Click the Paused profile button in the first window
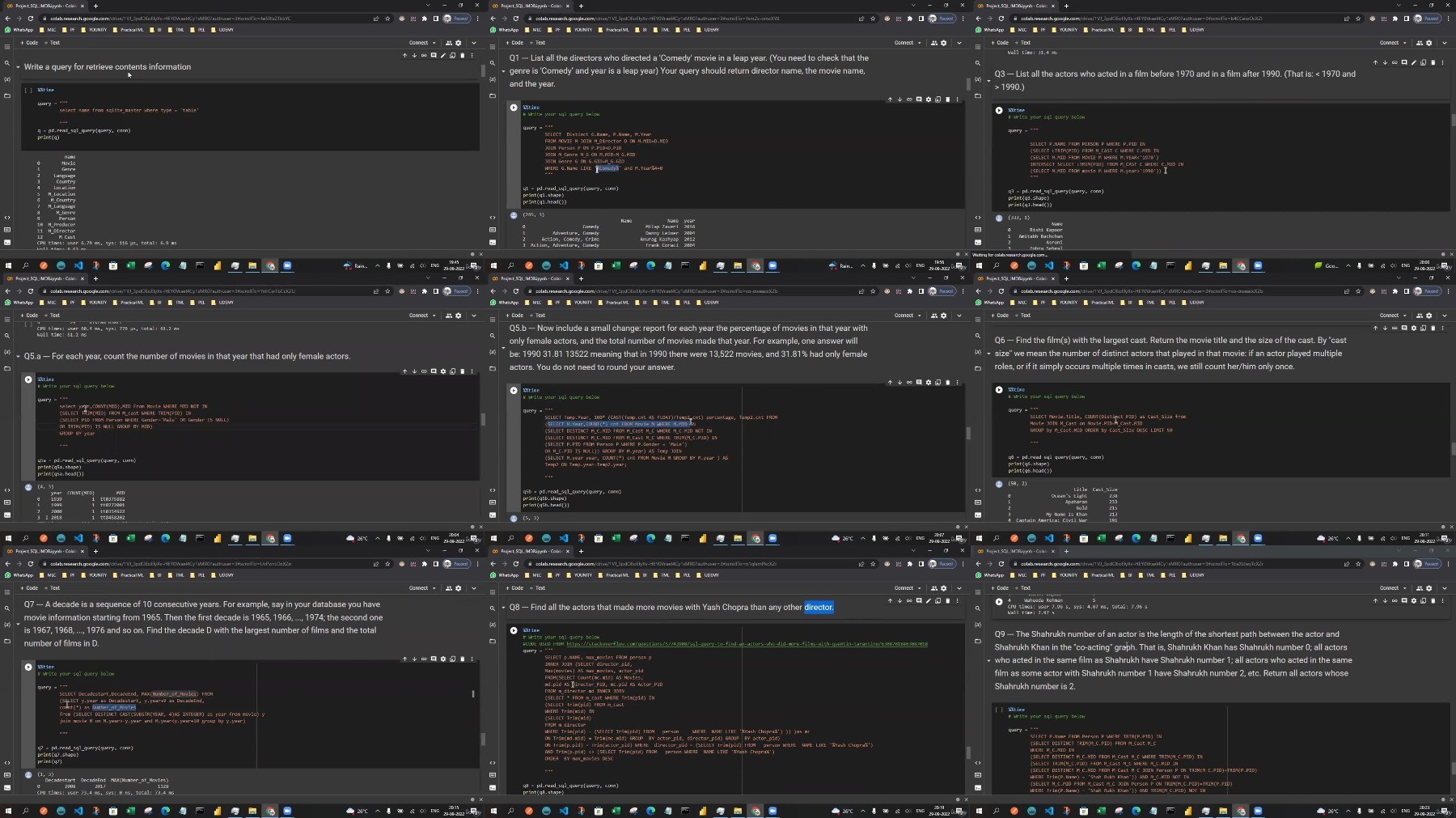The image size is (1456, 818). (457, 18)
